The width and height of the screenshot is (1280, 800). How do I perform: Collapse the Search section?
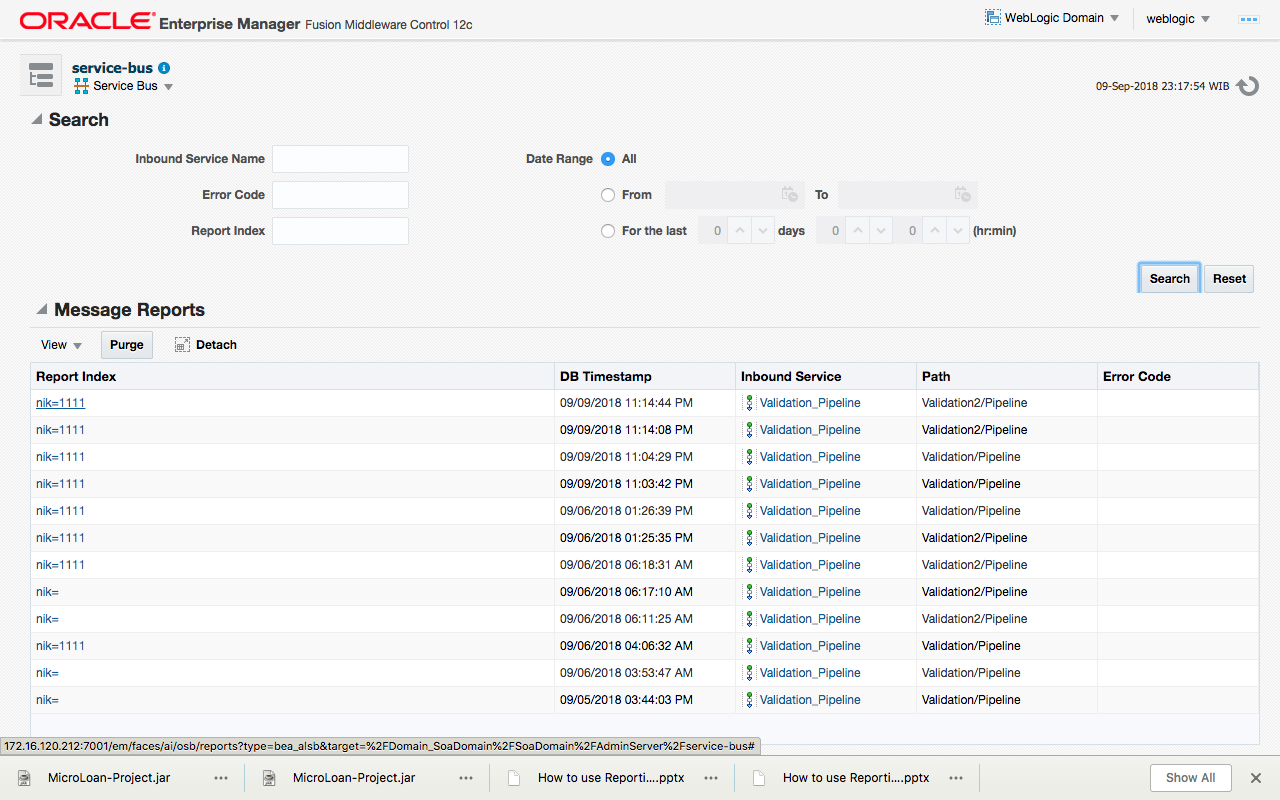tap(36, 120)
